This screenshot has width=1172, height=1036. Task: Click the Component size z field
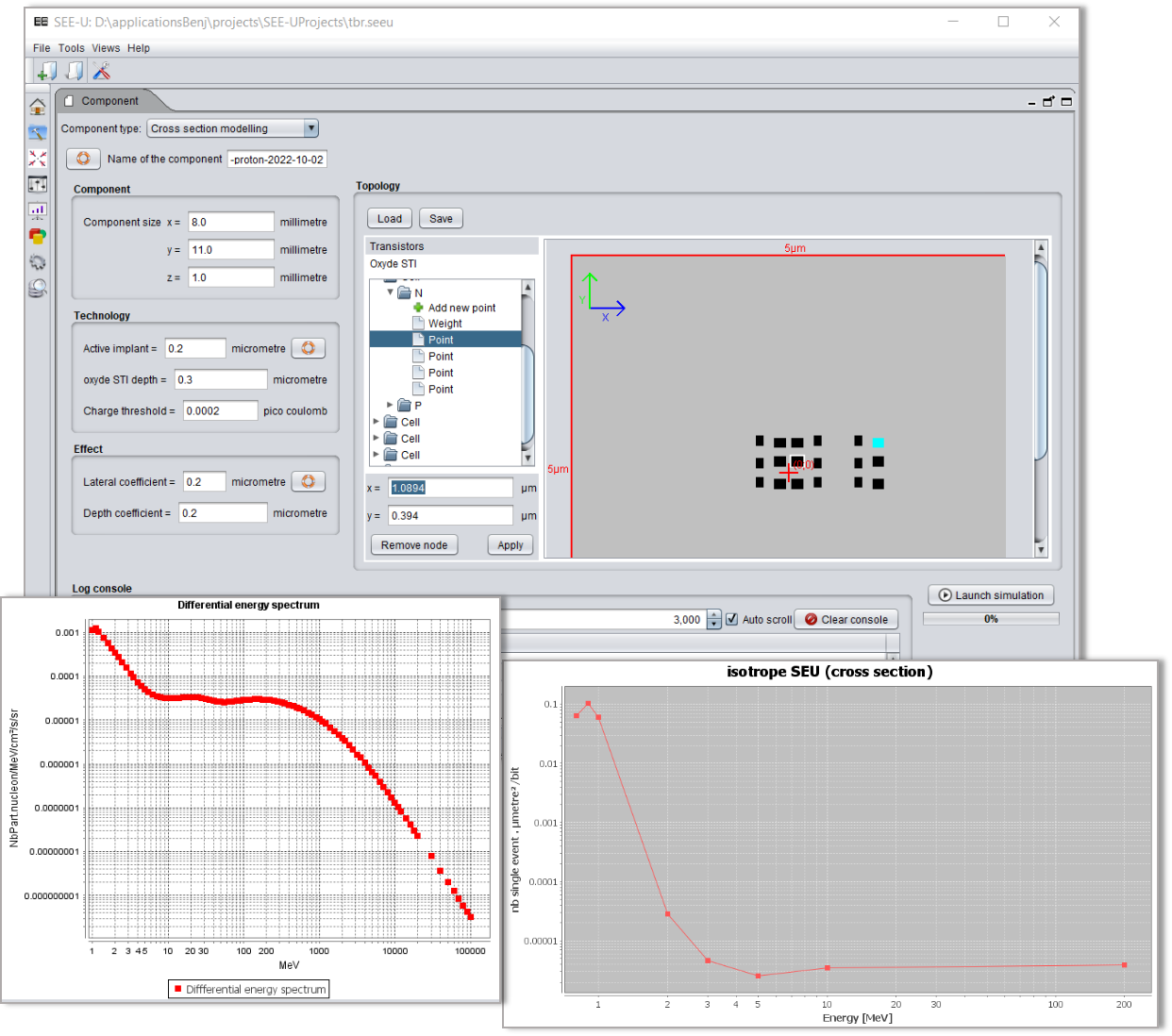point(231,277)
